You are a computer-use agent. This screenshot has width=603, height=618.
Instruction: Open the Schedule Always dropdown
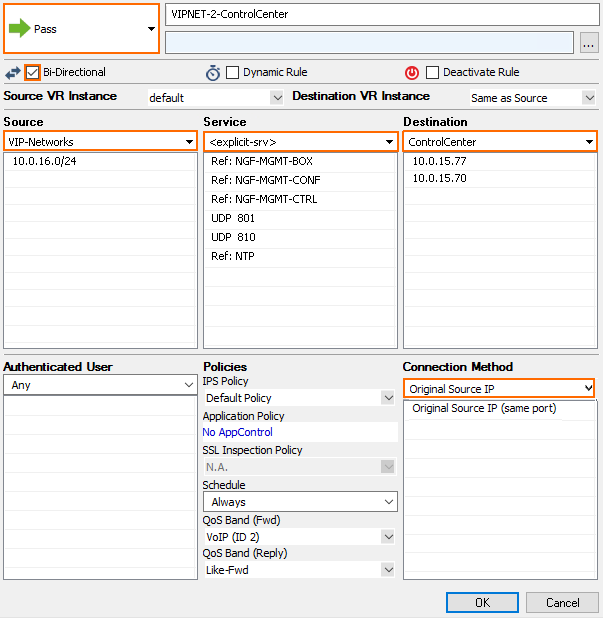coord(300,502)
